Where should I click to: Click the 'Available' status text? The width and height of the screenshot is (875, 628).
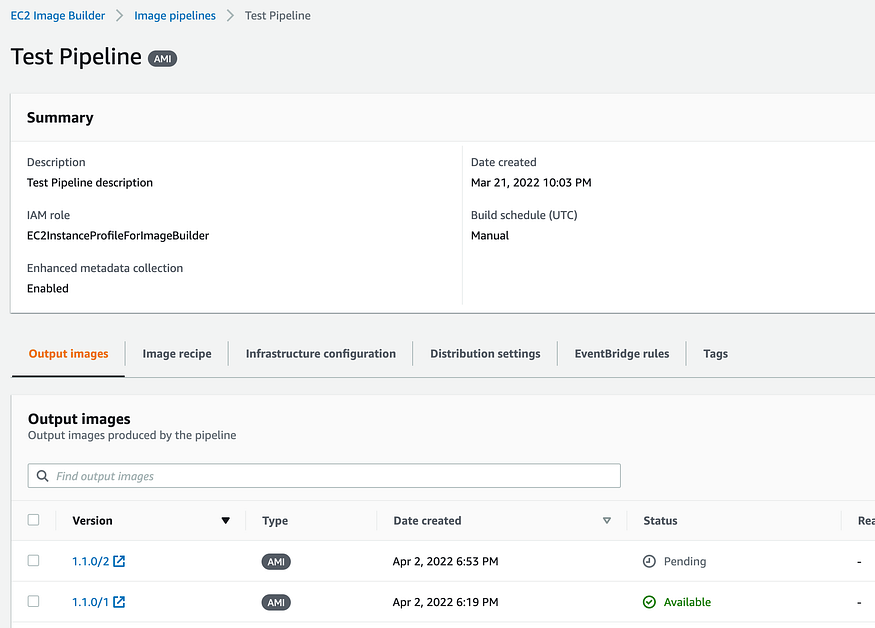(x=688, y=602)
